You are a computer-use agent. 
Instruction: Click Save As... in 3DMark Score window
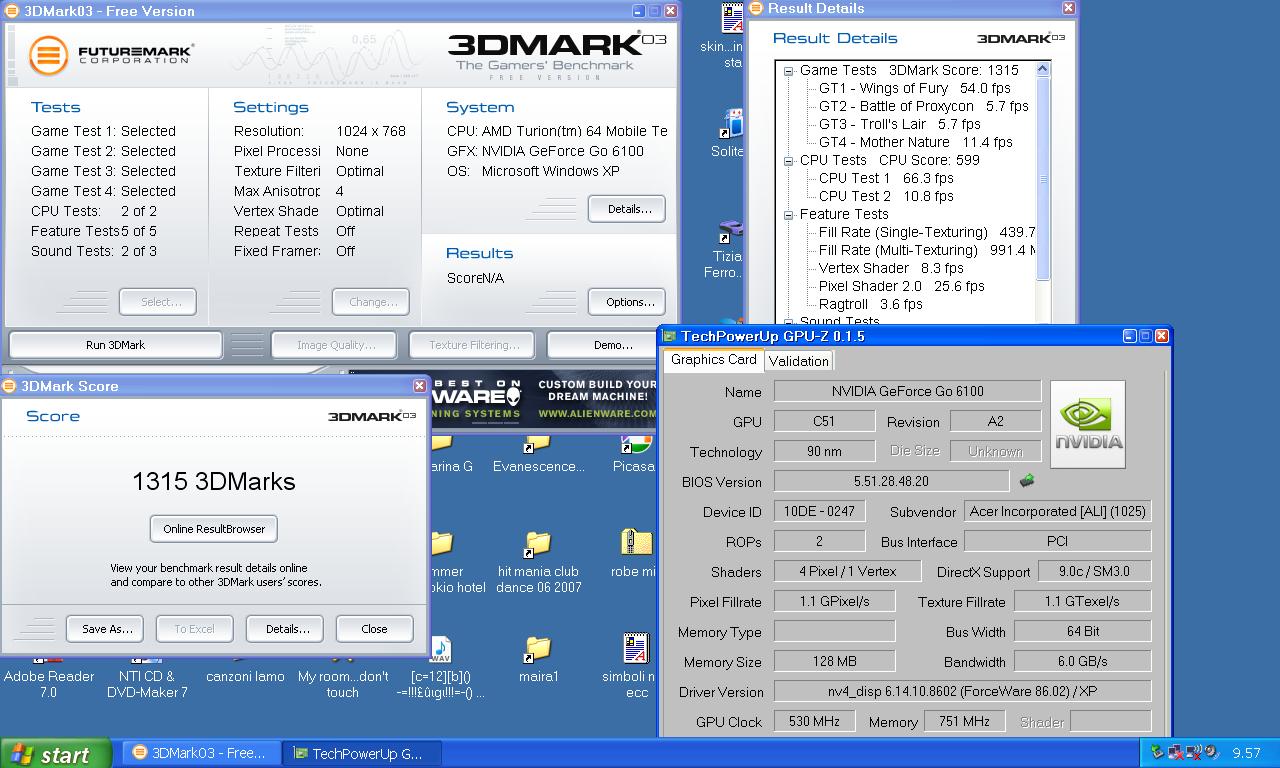pos(106,629)
